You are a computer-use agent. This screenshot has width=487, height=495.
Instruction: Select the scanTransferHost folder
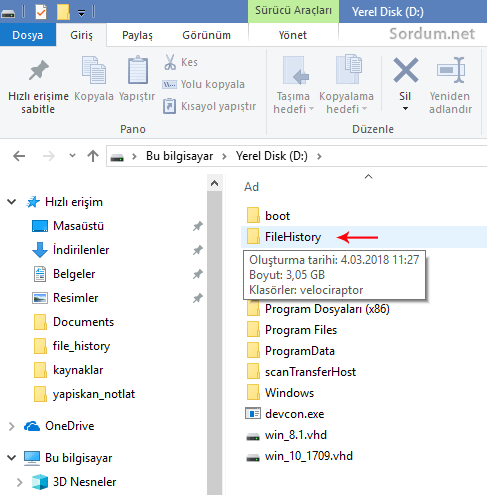(310, 372)
